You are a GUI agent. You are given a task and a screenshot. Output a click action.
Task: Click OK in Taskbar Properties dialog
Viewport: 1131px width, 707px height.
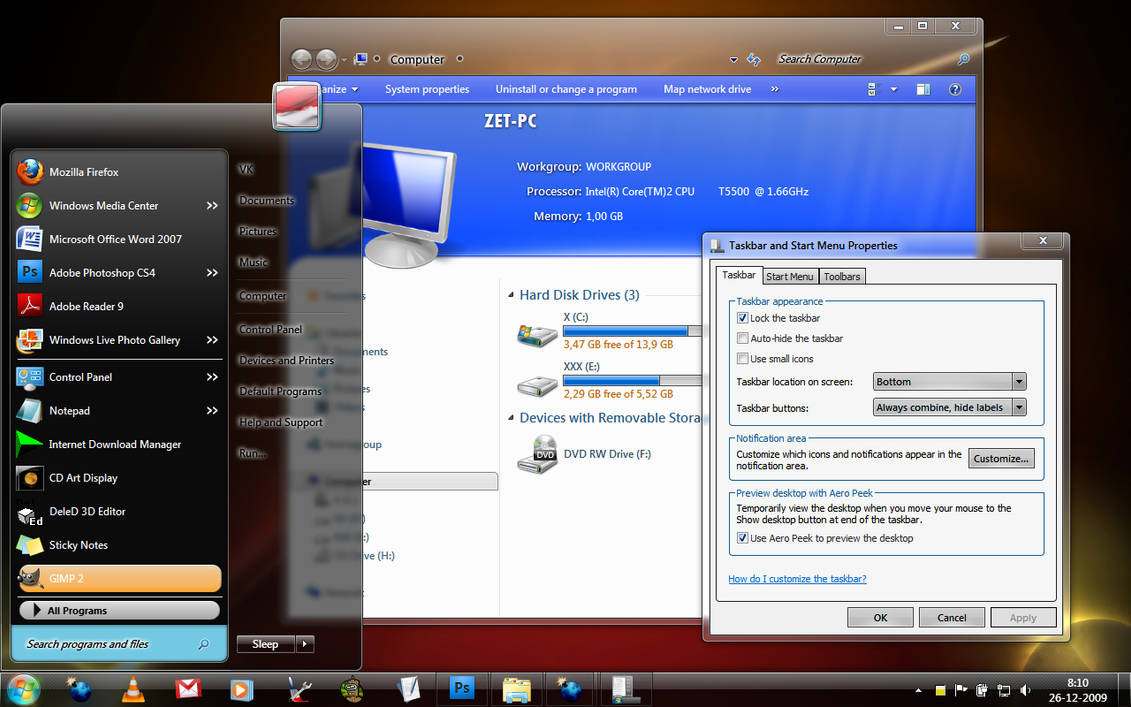click(880, 618)
